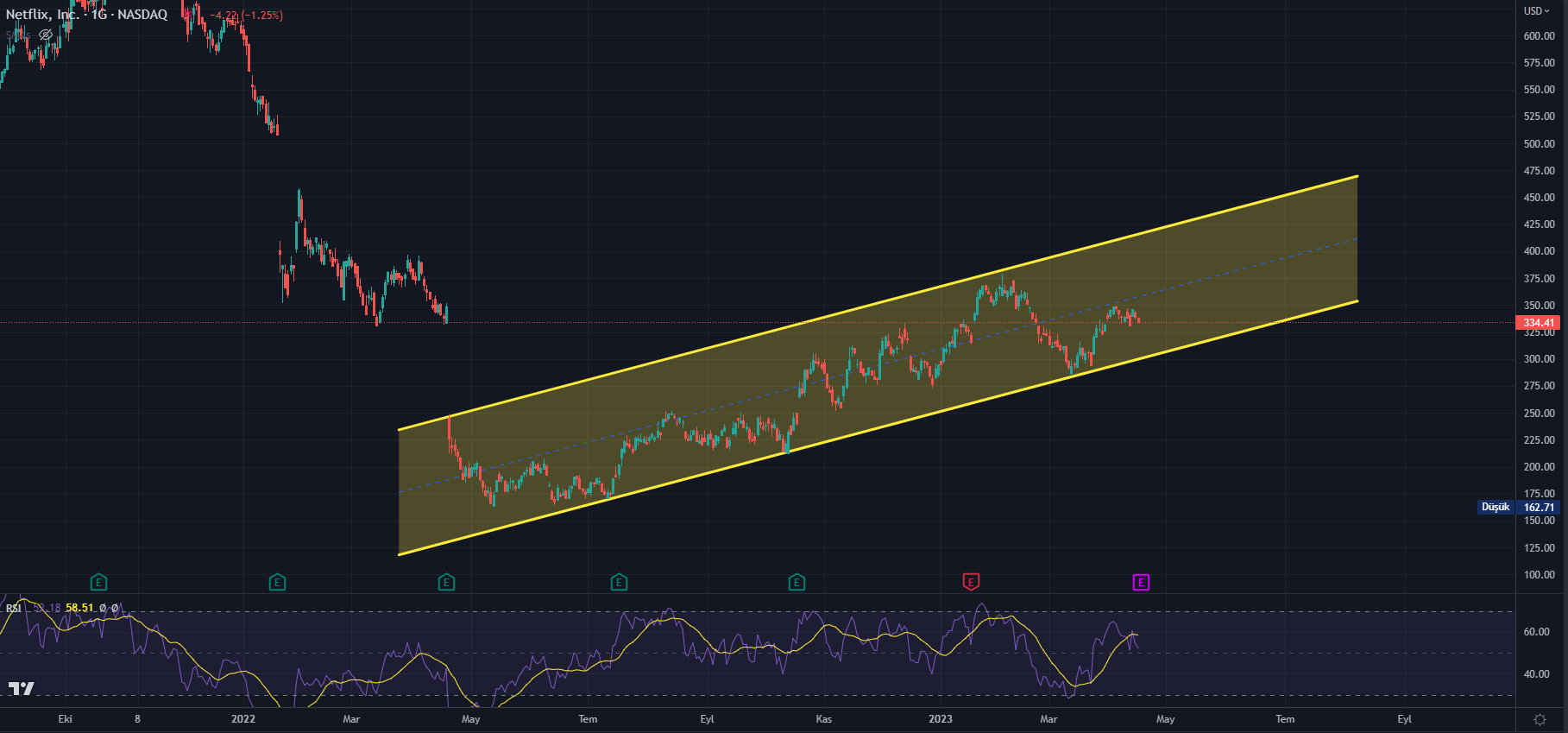Select the upper yellow channel line
Viewport: 1568px width, 733px height.
(878, 303)
